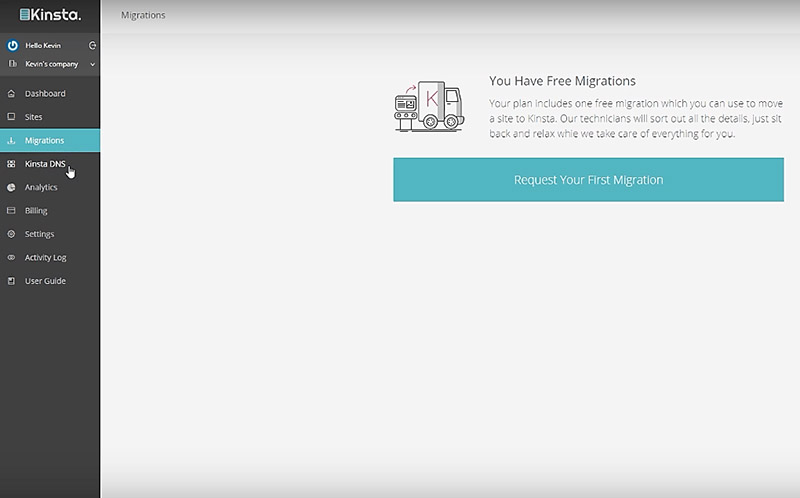Click the Kevin's company label

pyautogui.click(x=52, y=64)
